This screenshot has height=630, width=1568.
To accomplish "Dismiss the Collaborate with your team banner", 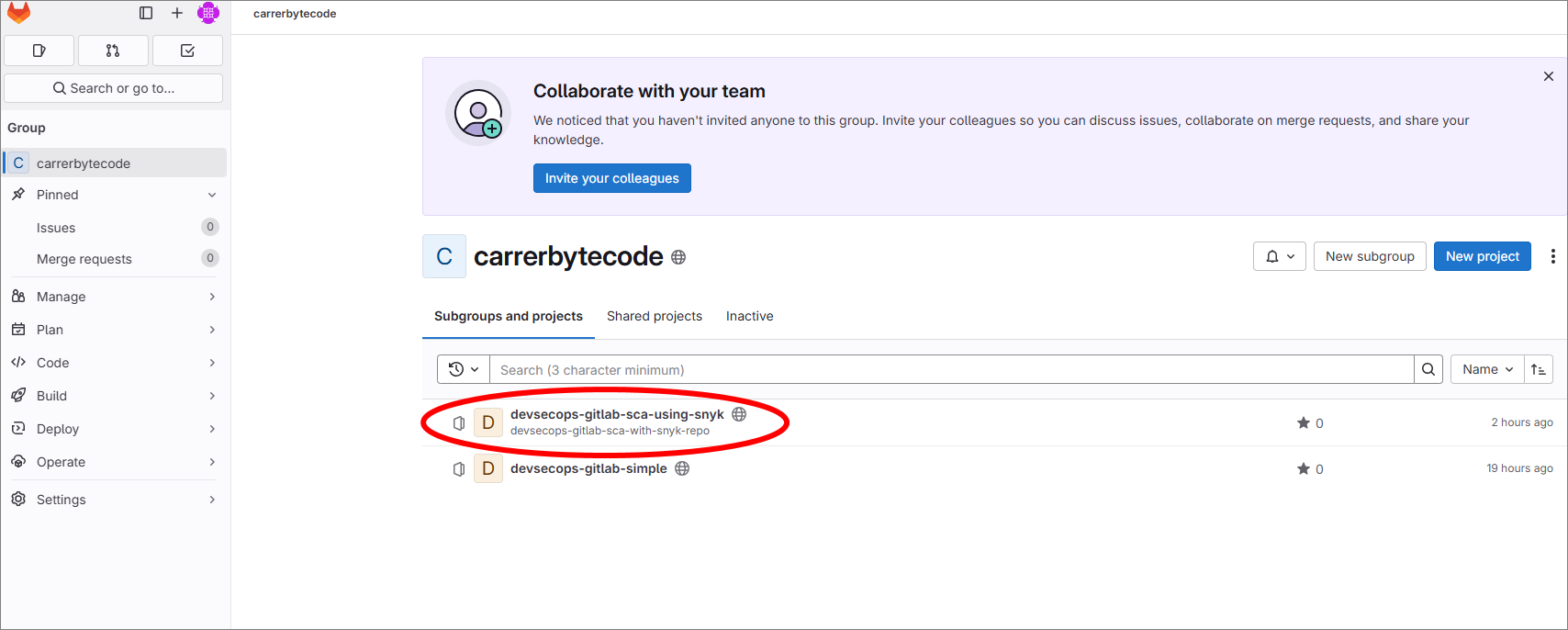I will pos(1549,76).
